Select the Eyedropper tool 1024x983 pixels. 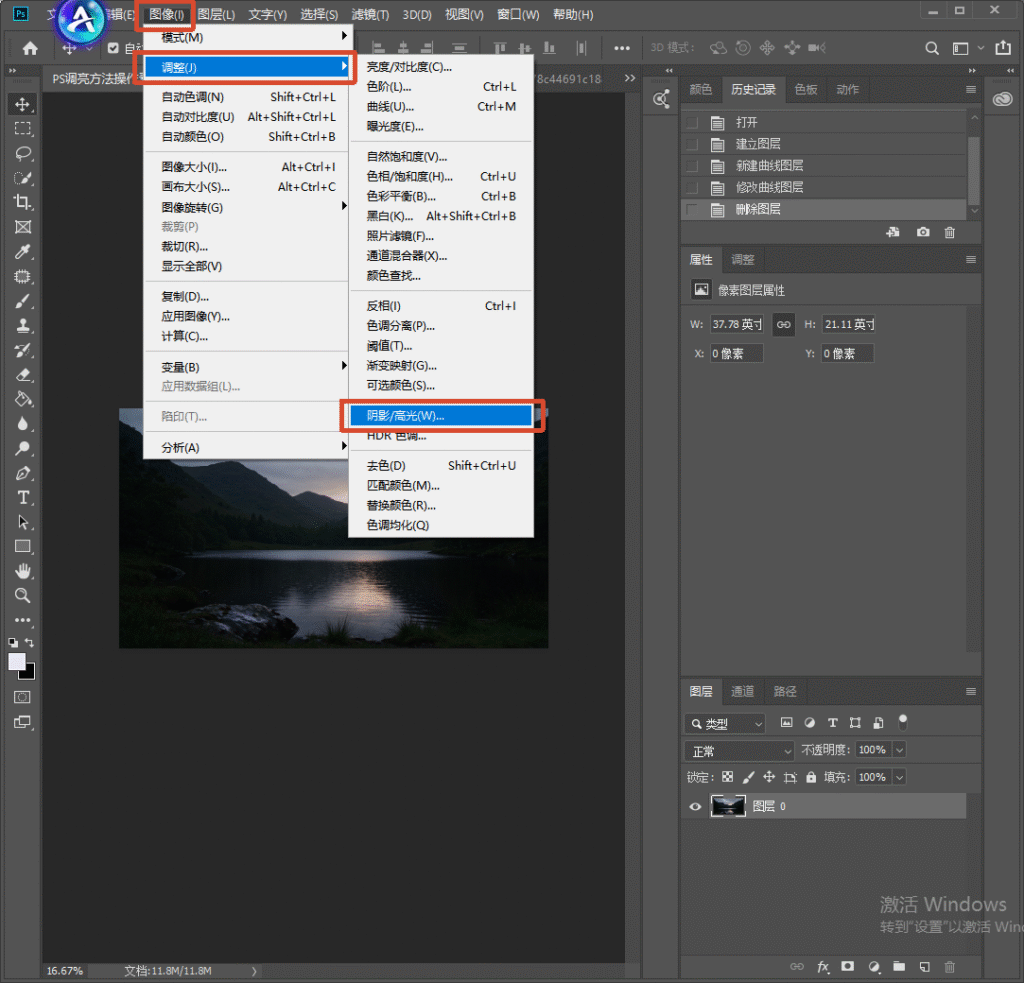pyautogui.click(x=23, y=252)
